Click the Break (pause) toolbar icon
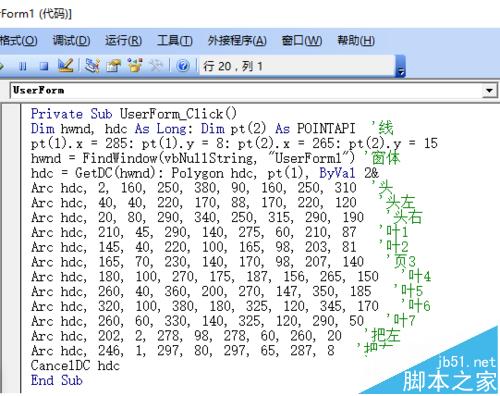This screenshot has width=500, height=396. pyautogui.click(x=23, y=66)
